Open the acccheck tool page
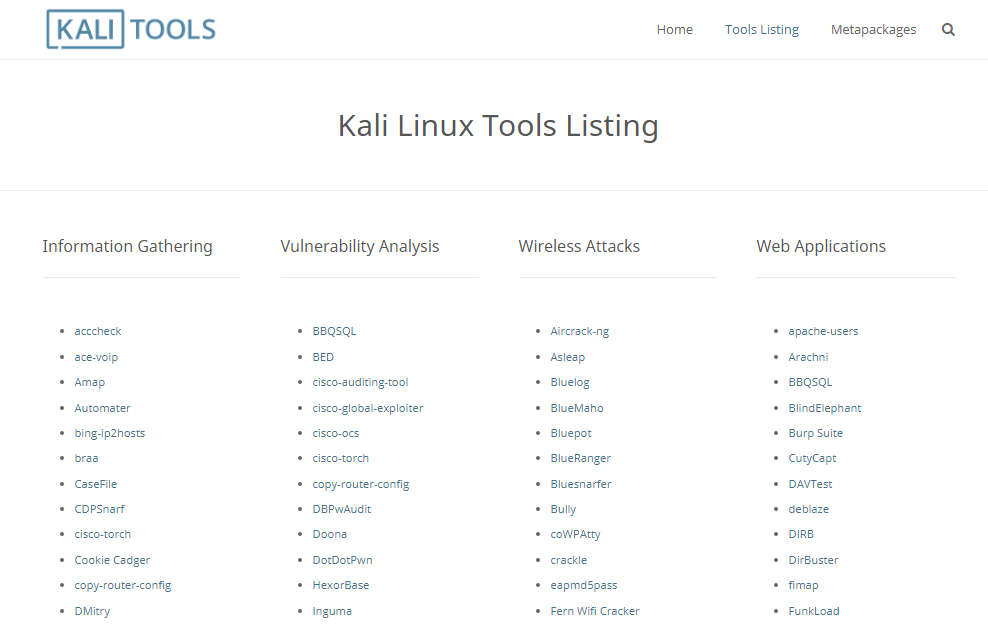The image size is (988, 627). 97,330
